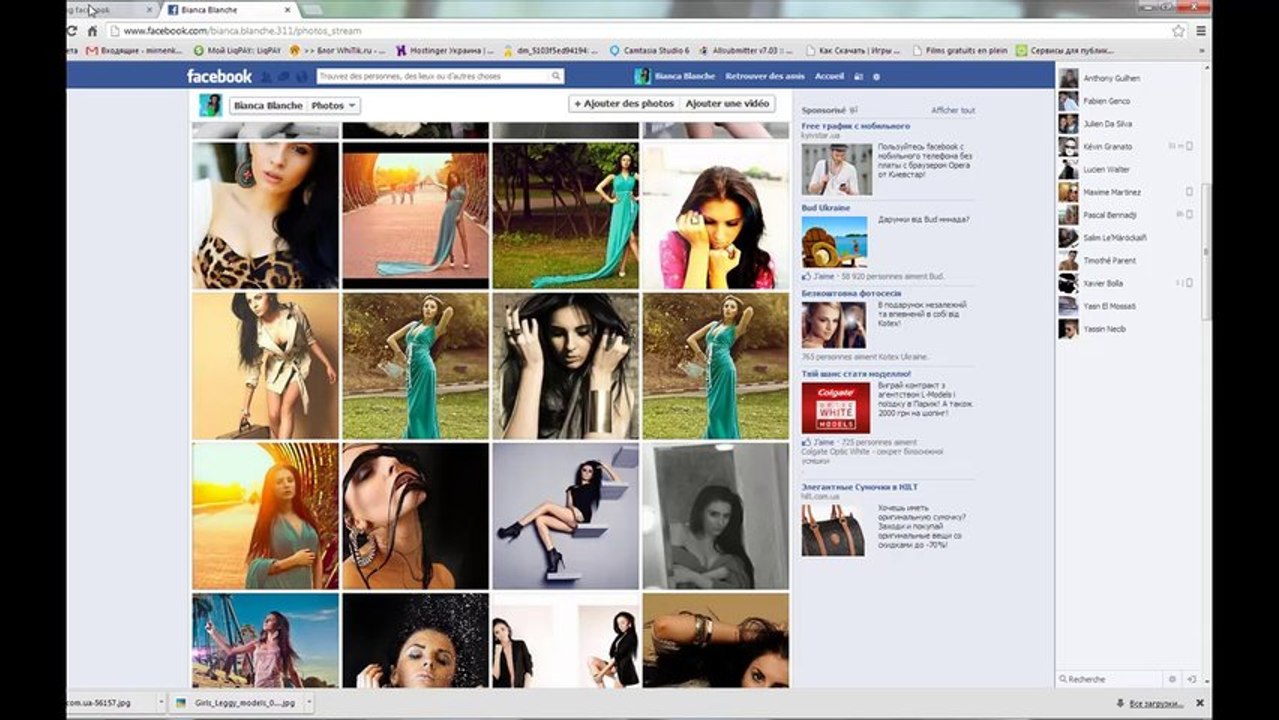
Task: Open dropdown arrow for com.ua-56157.jpg download
Action: 162,703
